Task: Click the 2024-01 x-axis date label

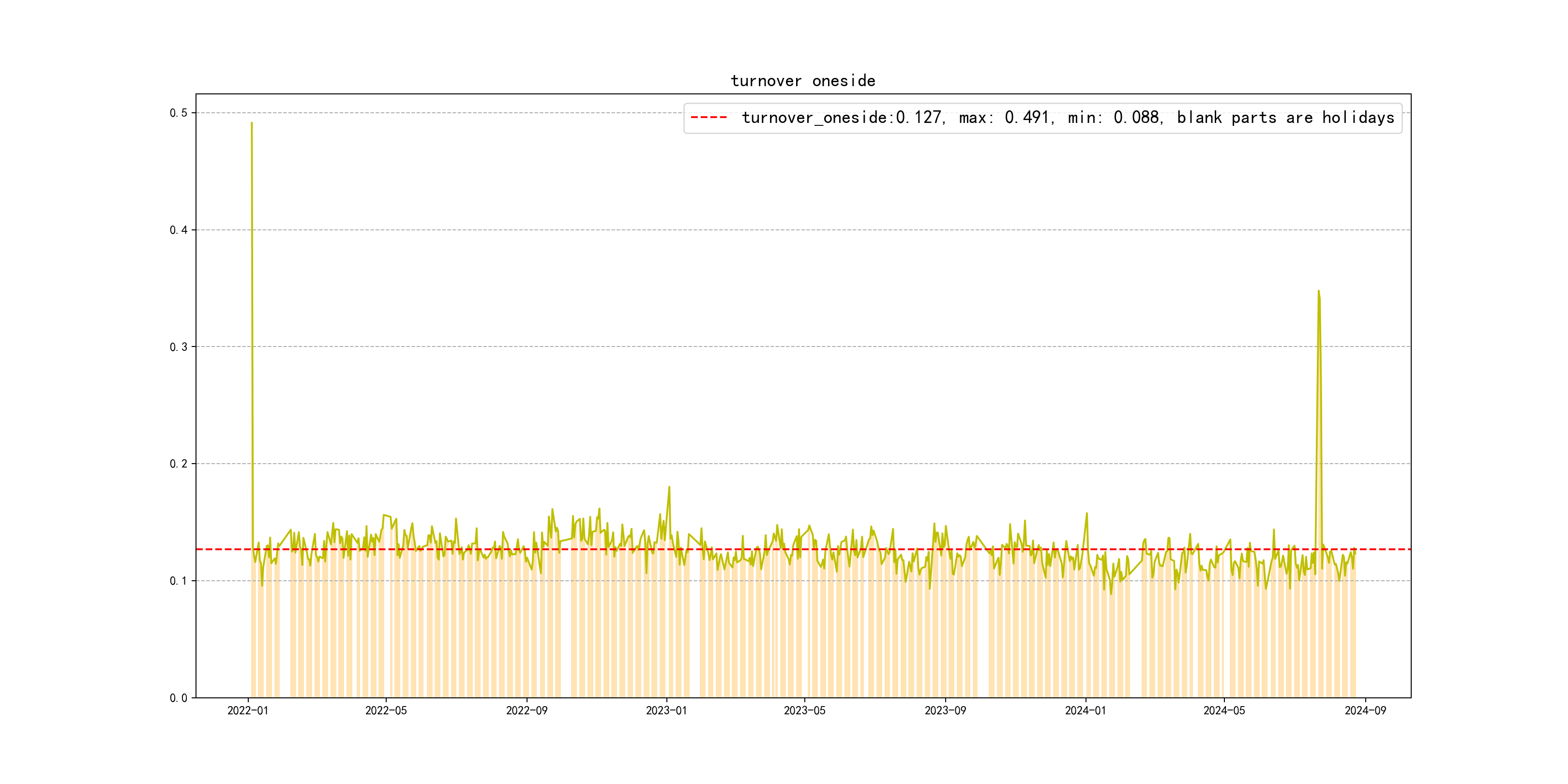Action: coord(1086,711)
